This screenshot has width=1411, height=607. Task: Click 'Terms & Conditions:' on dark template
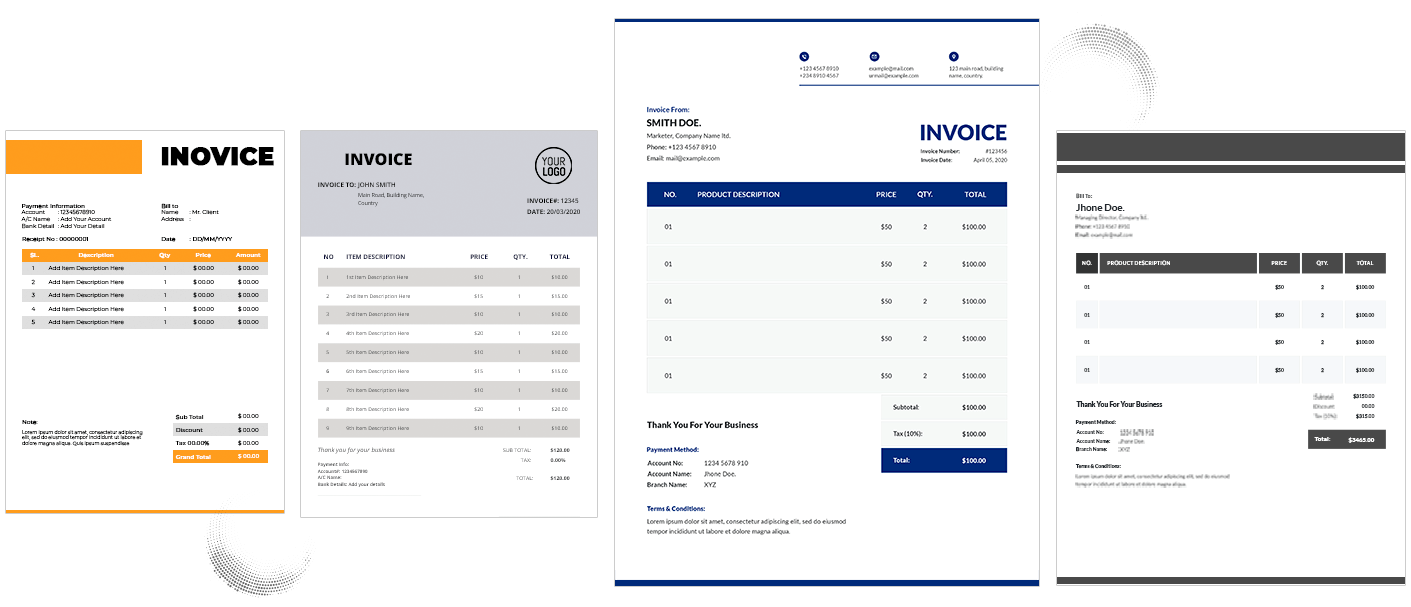coord(1098,466)
